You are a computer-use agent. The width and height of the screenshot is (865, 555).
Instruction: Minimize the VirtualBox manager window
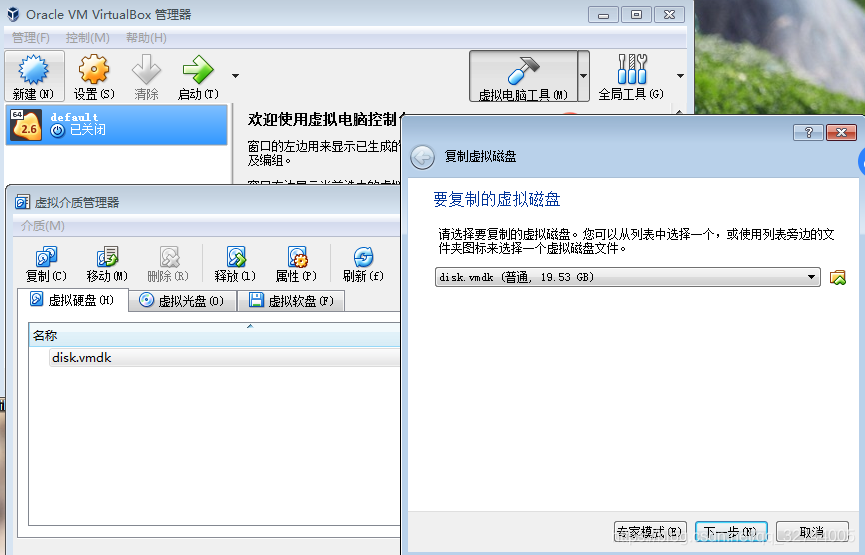604,14
